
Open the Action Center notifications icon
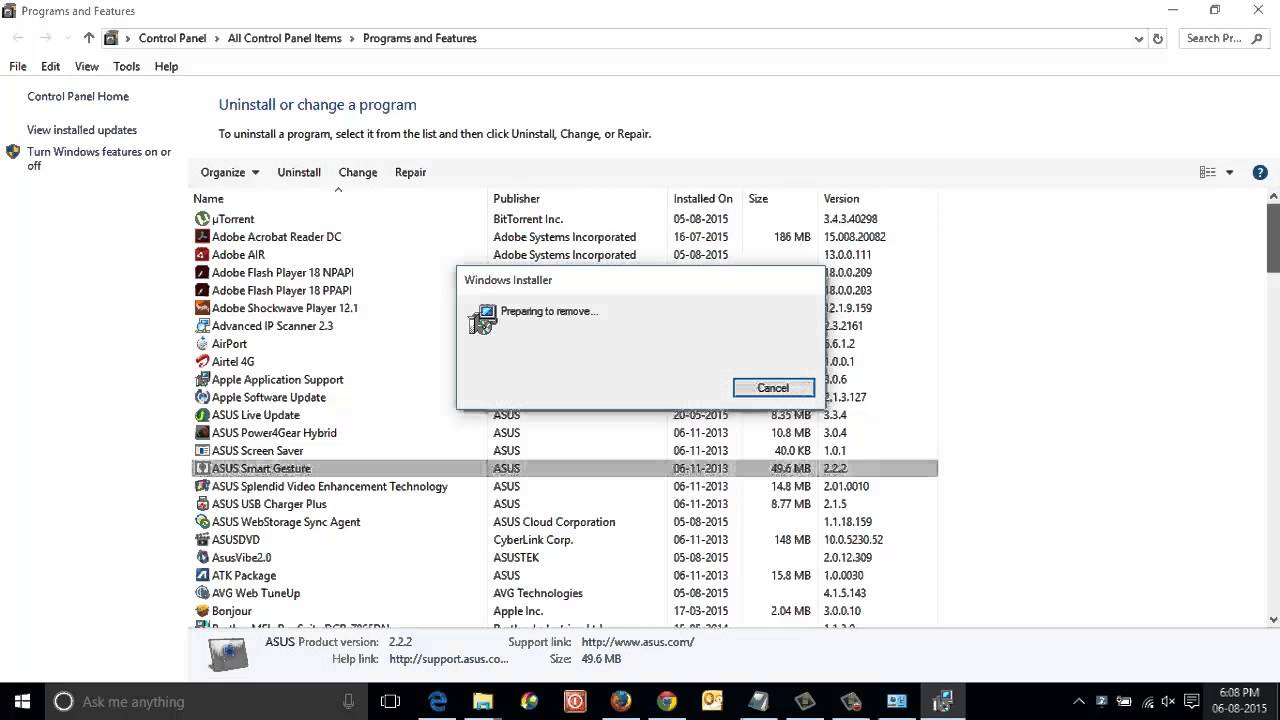pyautogui.click(x=1193, y=702)
